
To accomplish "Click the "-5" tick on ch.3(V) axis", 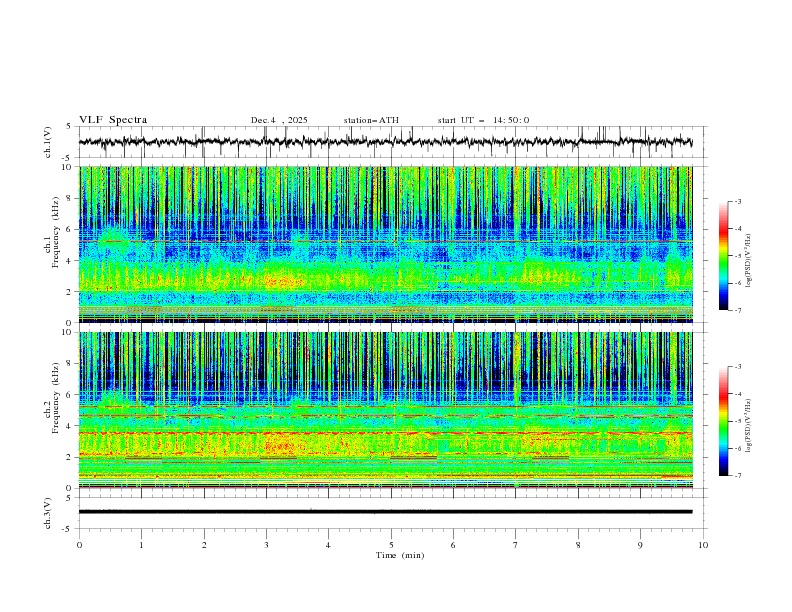I will coord(68,529).
